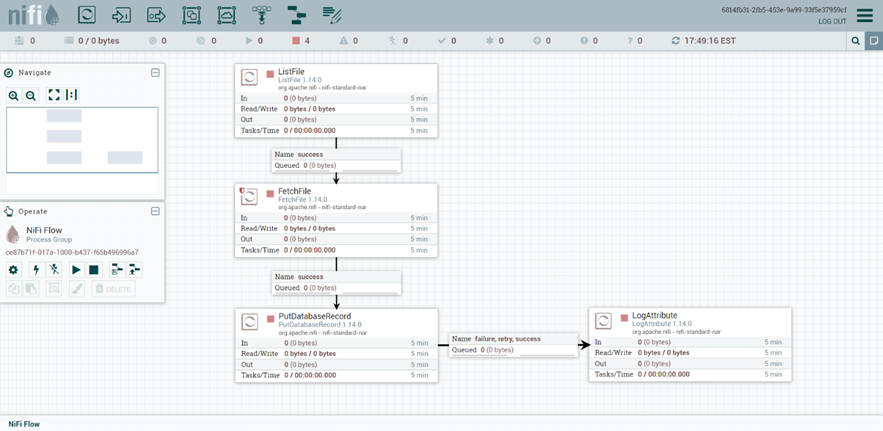Screen dimensions: 883x431
Task: Select the Template toolbar icon
Action: [296, 15]
